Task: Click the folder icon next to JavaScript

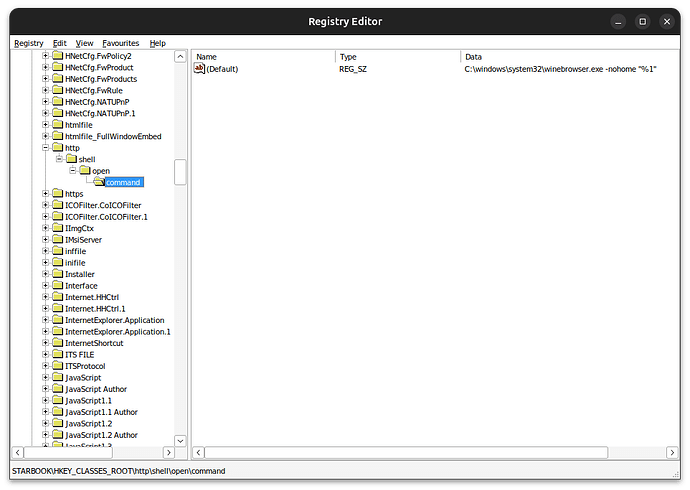Action: (x=57, y=378)
